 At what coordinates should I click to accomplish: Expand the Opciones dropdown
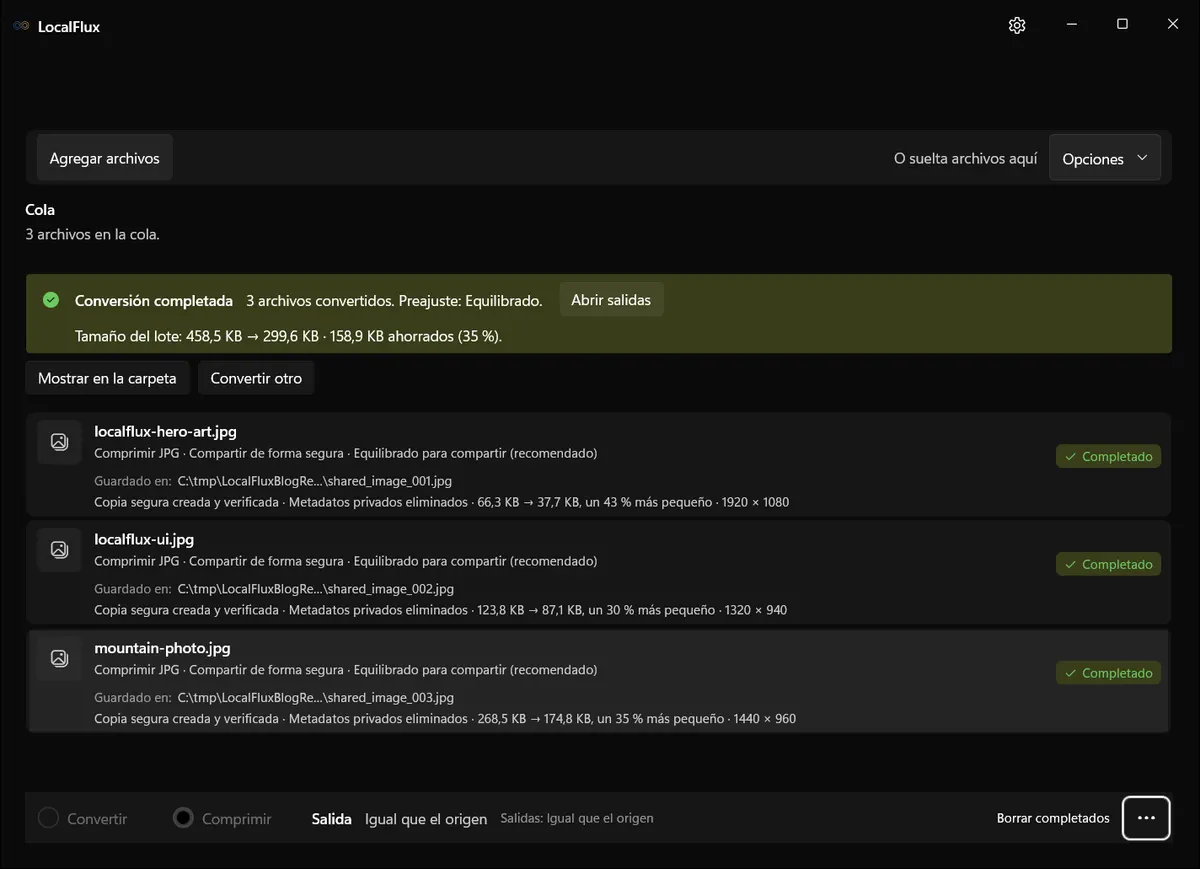point(1105,158)
